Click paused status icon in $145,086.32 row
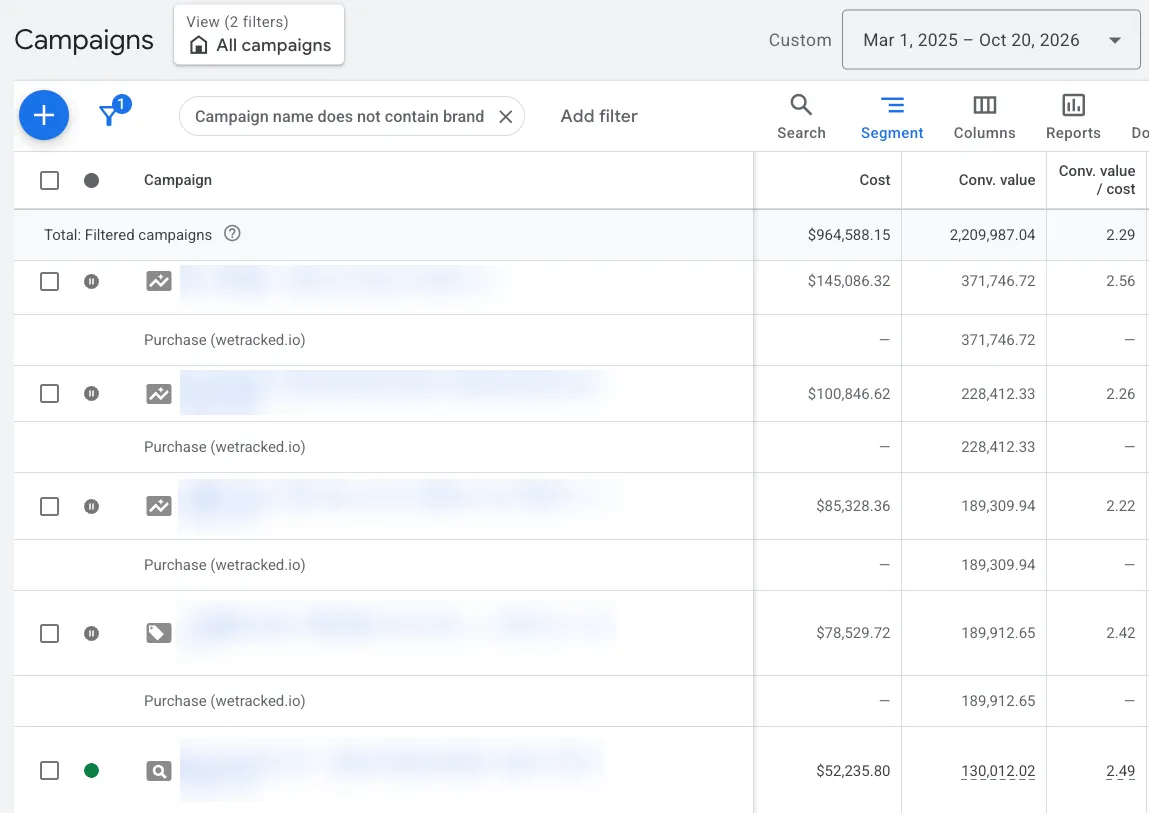 click(92, 282)
